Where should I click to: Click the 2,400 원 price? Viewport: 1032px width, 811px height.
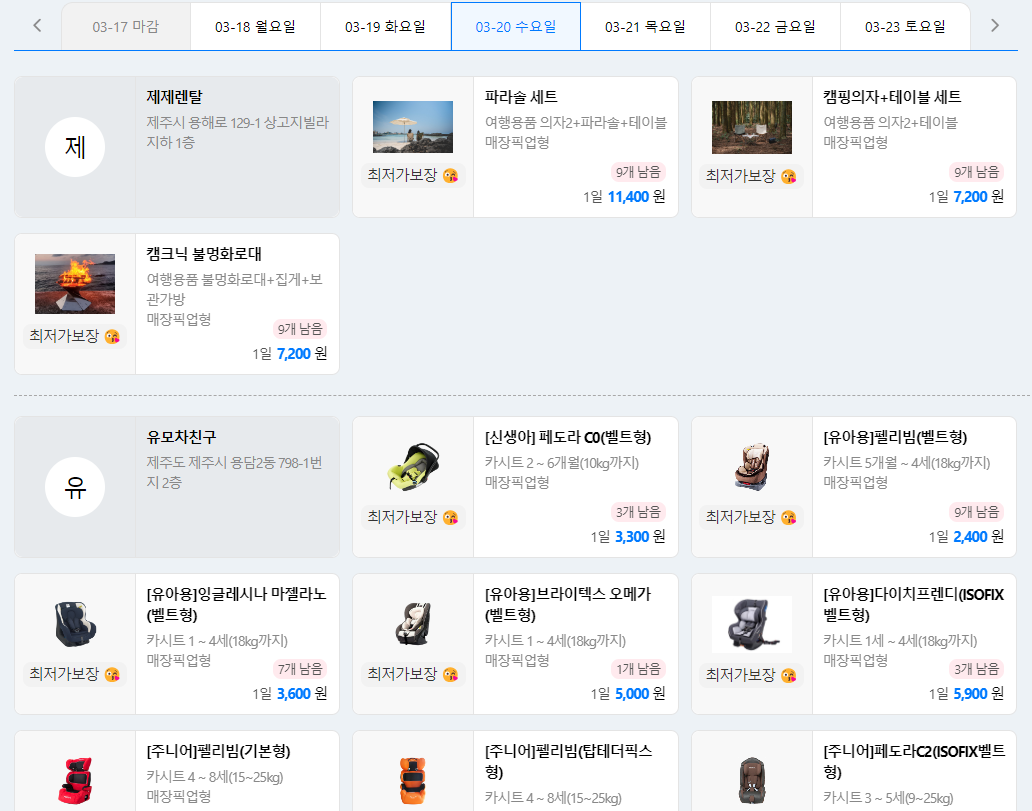pyautogui.click(x=979, y=537)
